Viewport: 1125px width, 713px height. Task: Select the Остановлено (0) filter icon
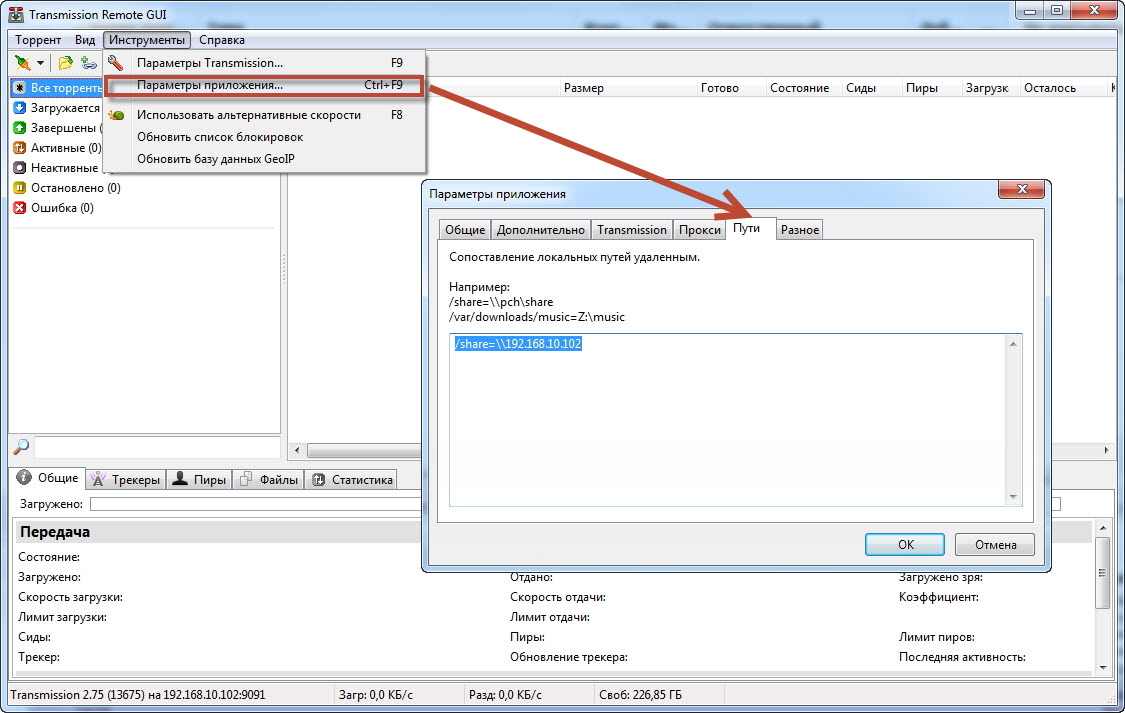click(x=20, y=188)
